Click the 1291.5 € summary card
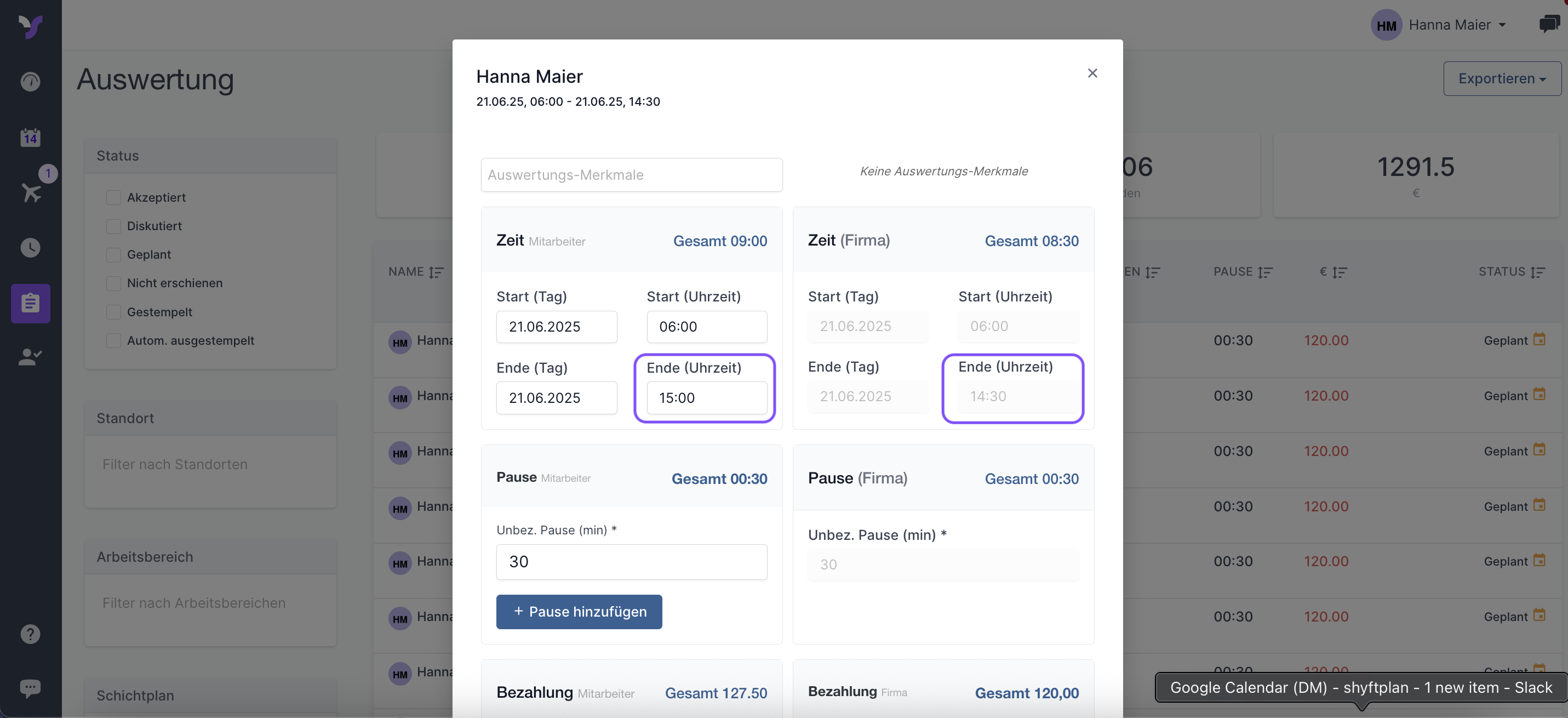This screenshot has height=718, width=1568. (1416, 175)
